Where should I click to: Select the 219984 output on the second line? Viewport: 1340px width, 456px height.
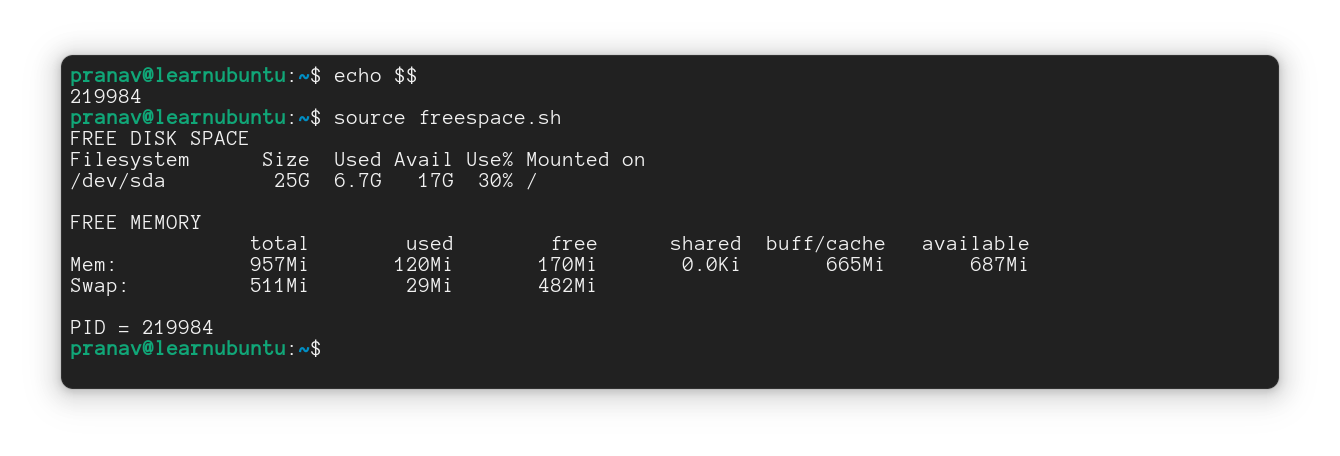(105, 97)
